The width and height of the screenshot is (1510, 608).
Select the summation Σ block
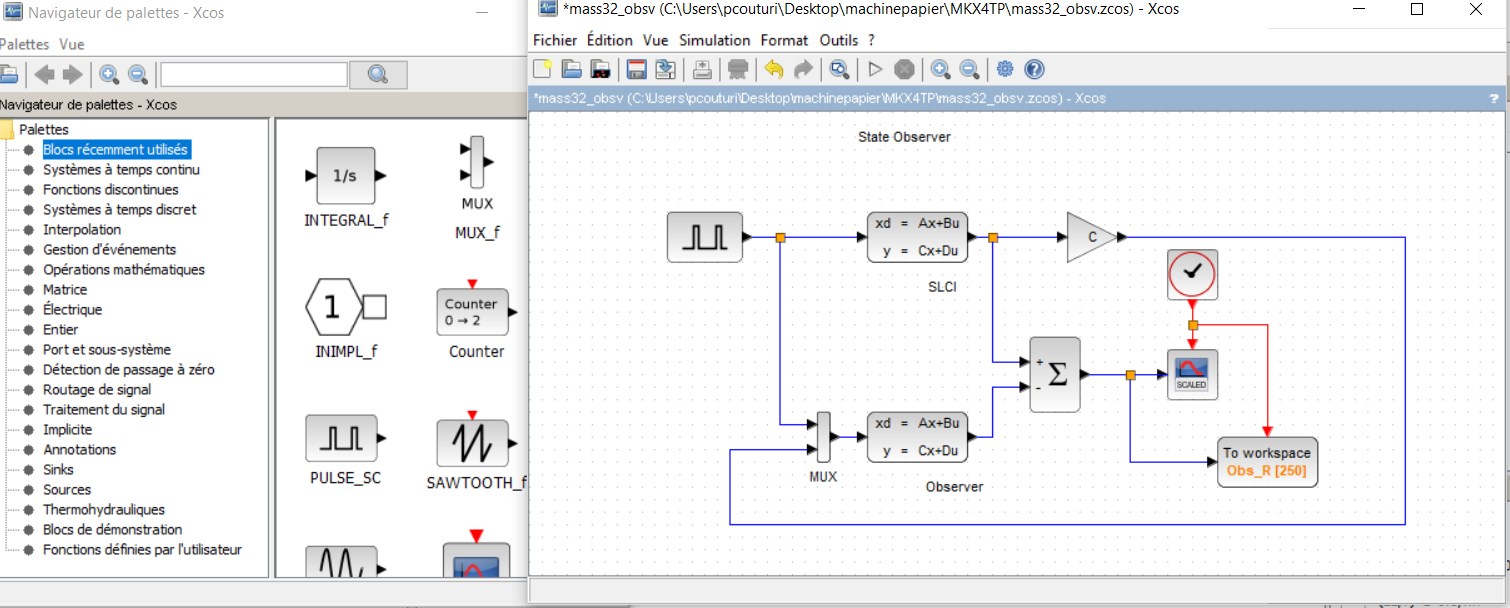point(1055,375)
